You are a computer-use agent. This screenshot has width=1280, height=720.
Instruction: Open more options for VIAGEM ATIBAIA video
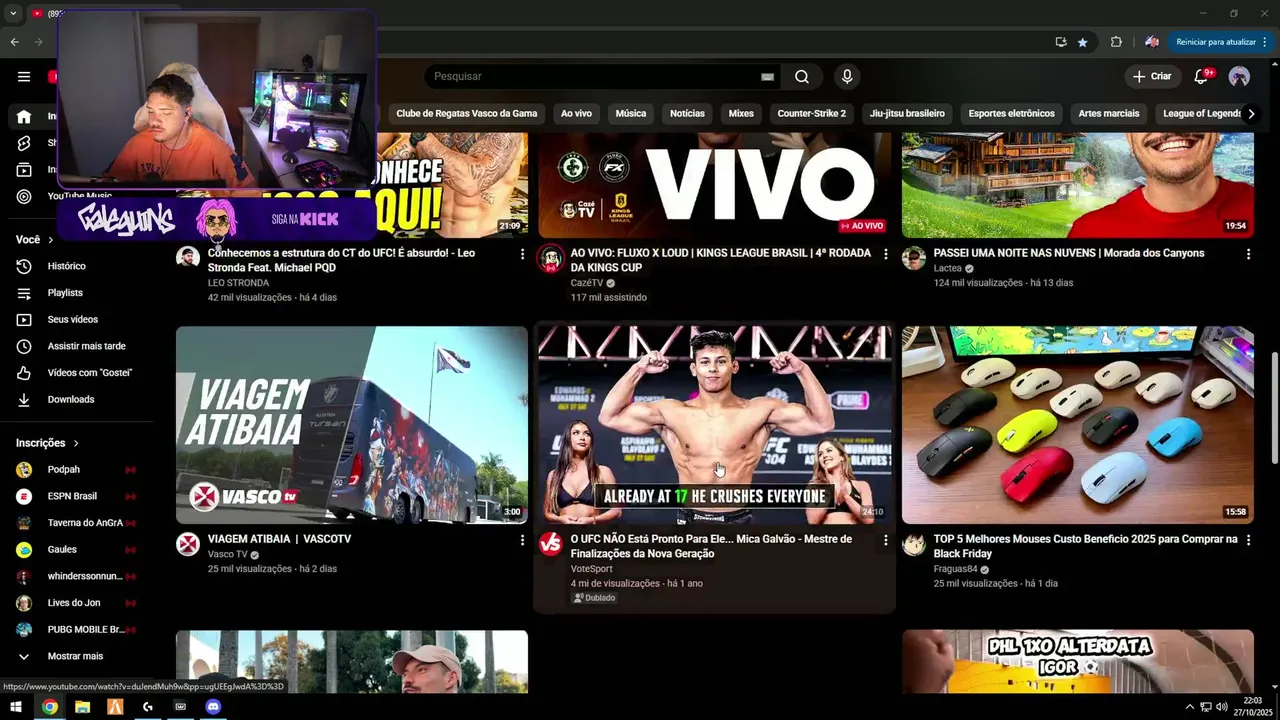(521, 540)
